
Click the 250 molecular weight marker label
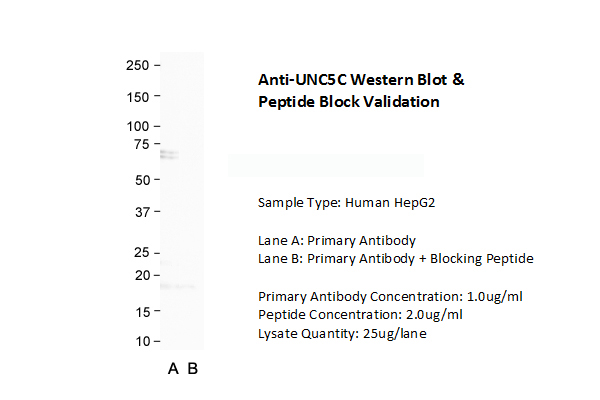tap(136, 65)
